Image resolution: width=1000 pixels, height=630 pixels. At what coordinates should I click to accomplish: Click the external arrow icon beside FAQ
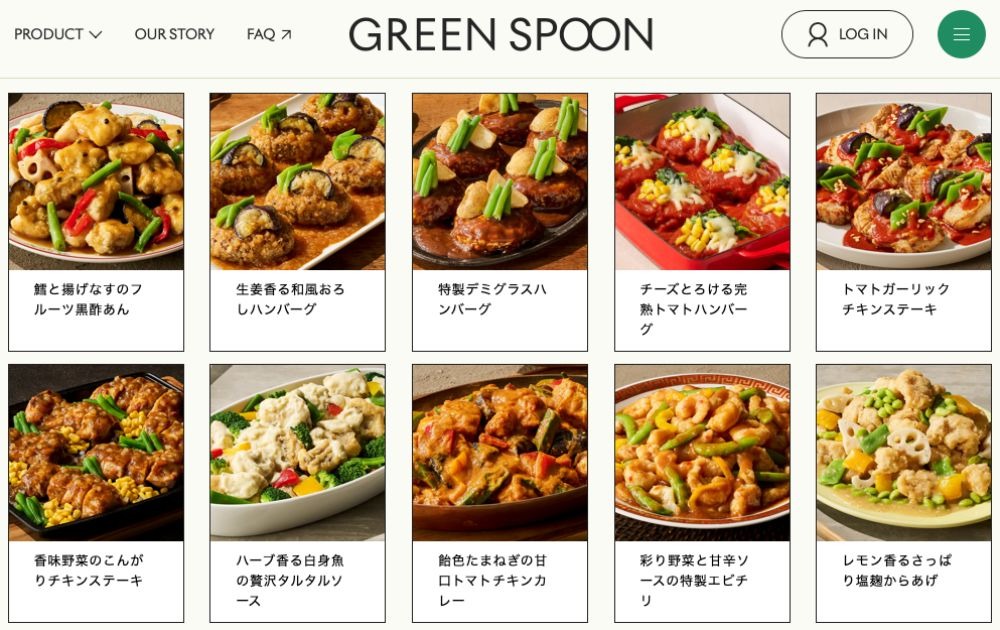pos(286,34)
